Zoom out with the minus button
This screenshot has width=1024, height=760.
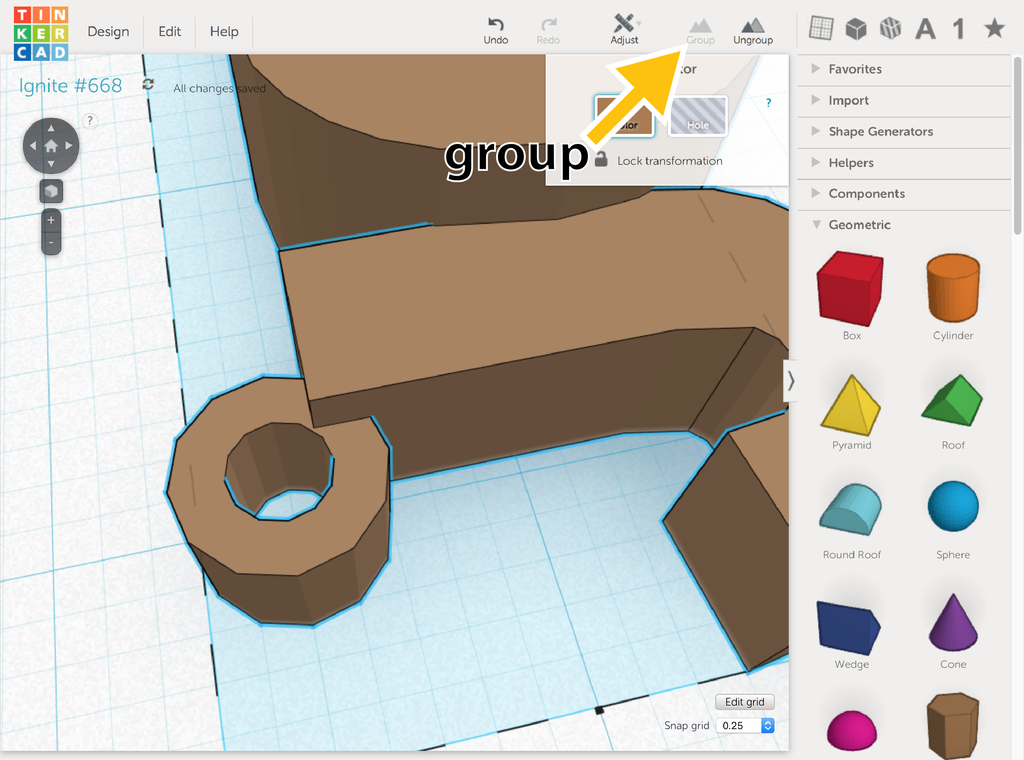click(51, 243)
